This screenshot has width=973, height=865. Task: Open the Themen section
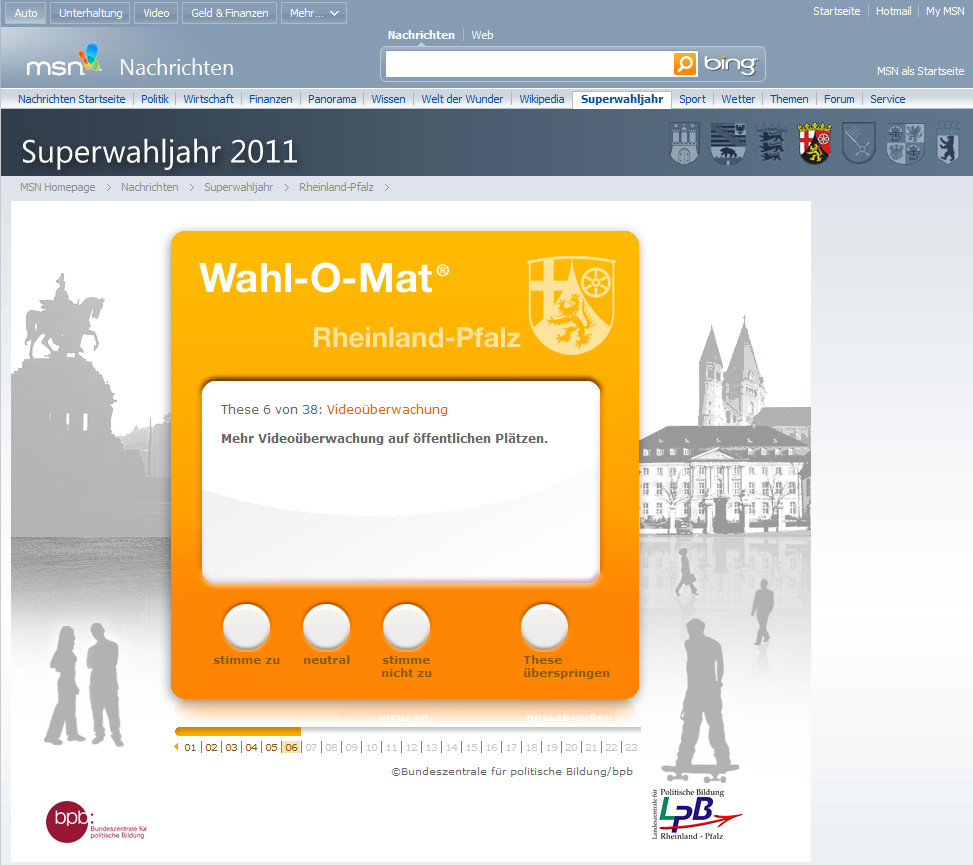coord(789,99)
